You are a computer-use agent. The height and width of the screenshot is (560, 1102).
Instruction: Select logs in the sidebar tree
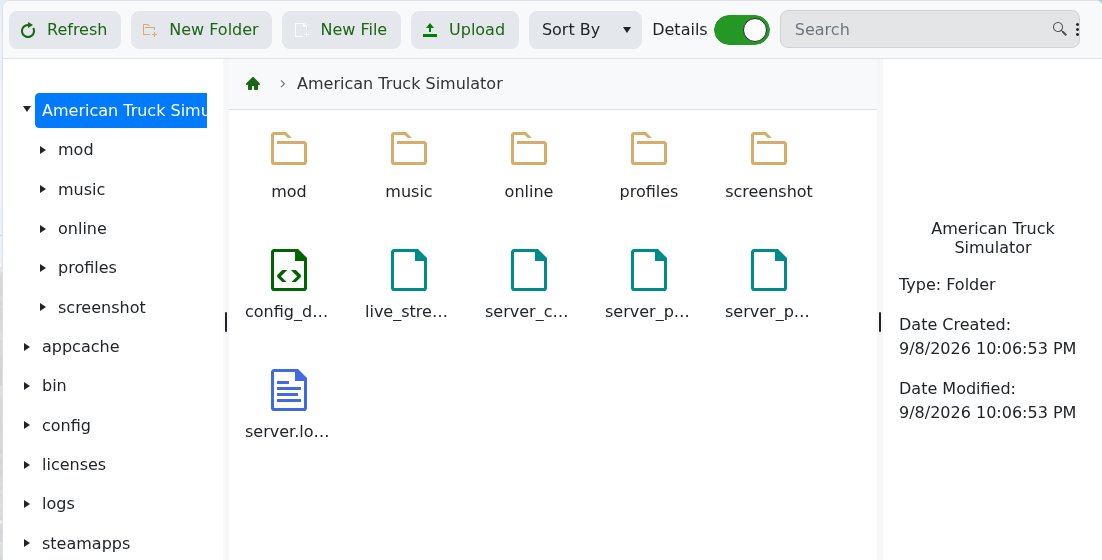(x=58, y=504)
